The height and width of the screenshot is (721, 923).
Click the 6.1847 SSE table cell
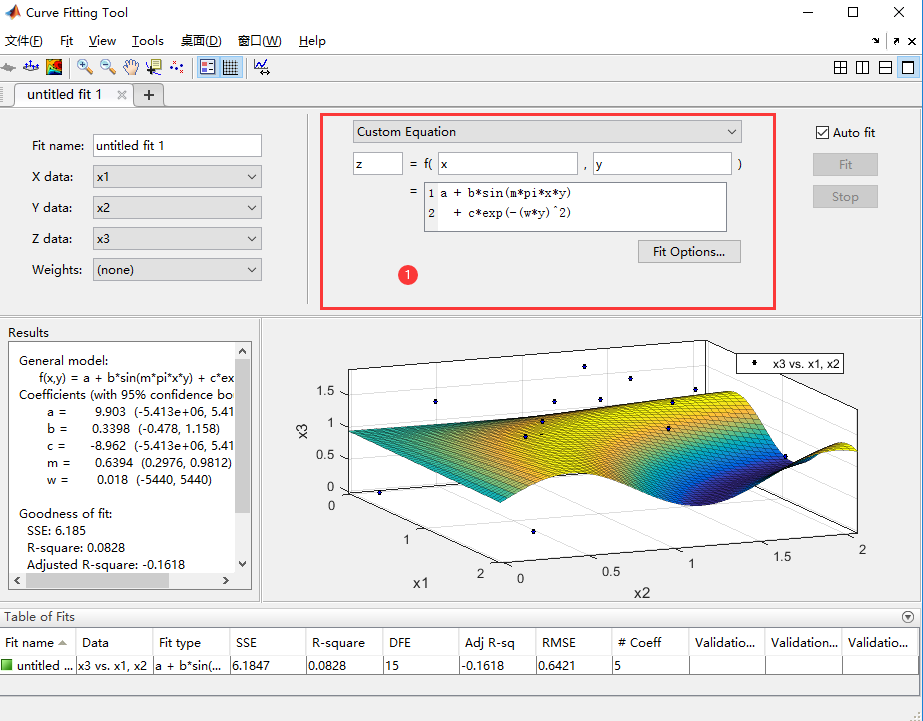(x=268, y=666)
